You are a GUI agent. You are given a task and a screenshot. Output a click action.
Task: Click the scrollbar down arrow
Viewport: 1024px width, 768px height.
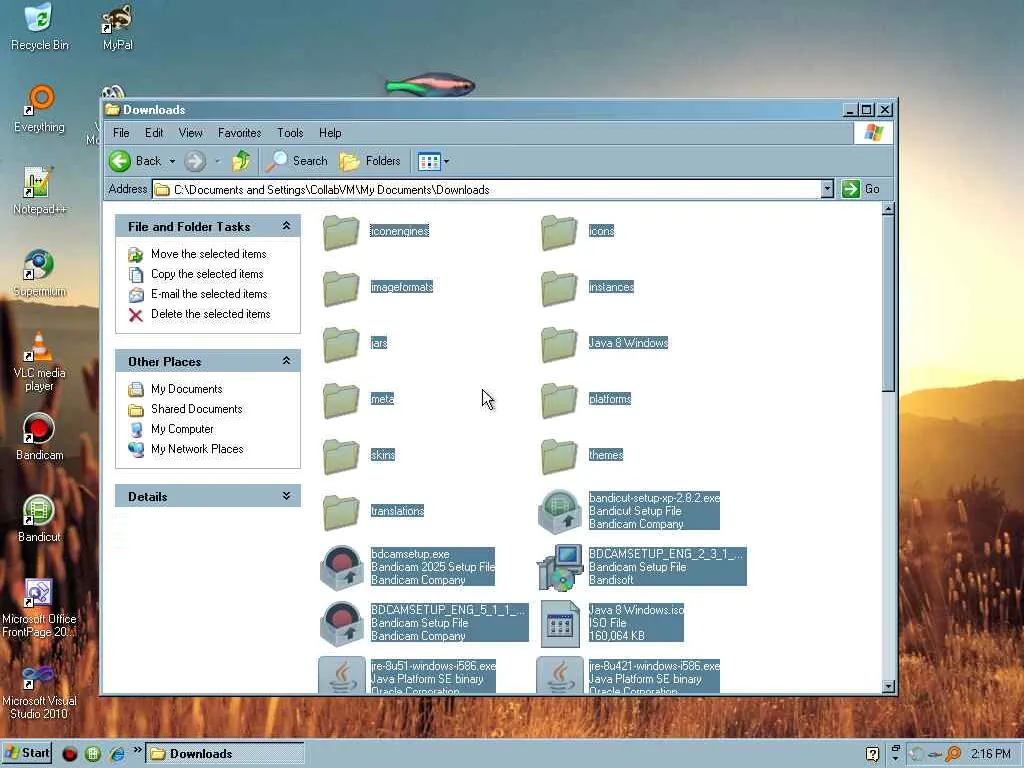pyautogui.click(x=888, y=686)
